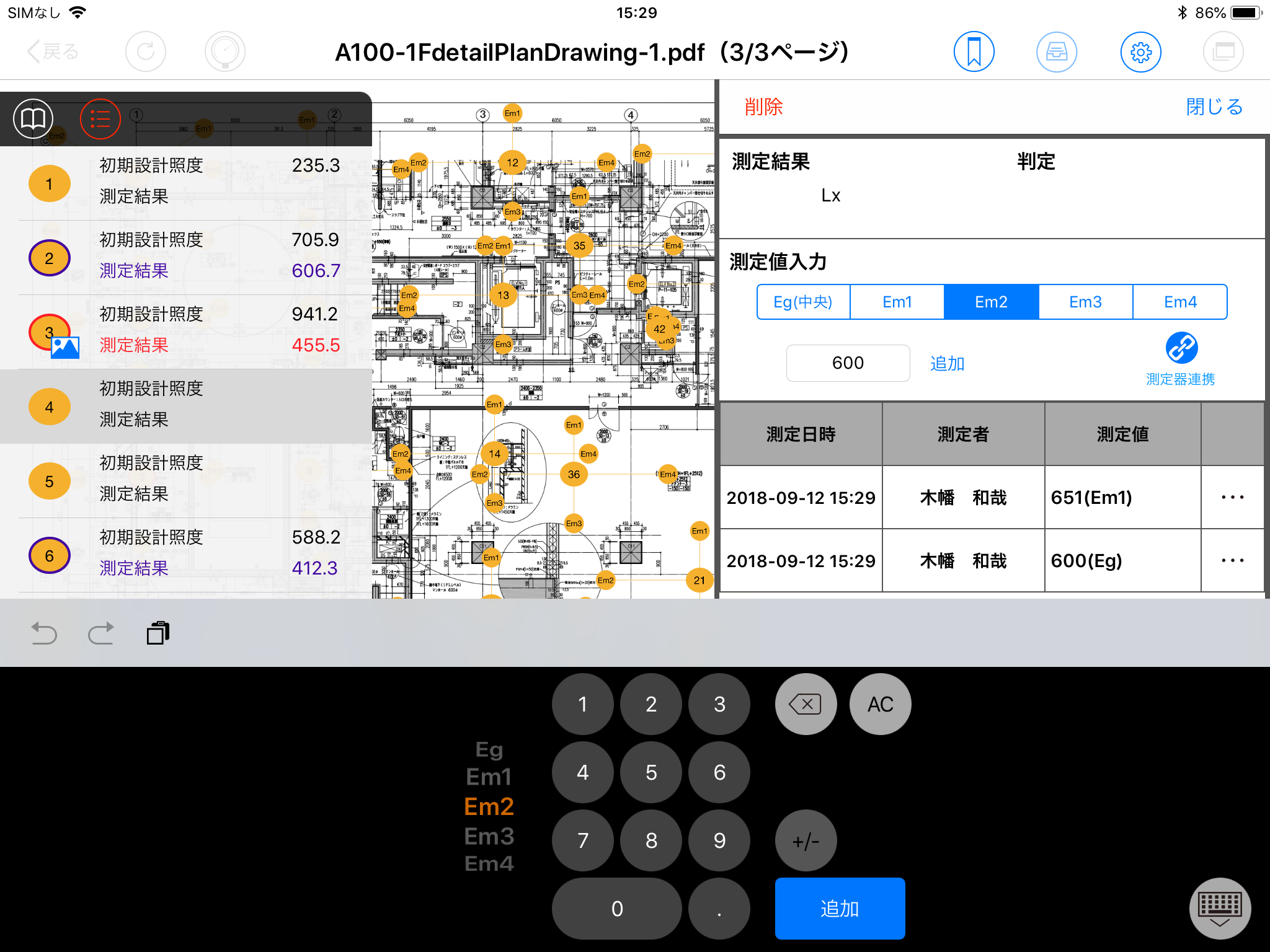Tap the bookmark icon in top toolbar
1270x952 pixels.
[974, 52]
